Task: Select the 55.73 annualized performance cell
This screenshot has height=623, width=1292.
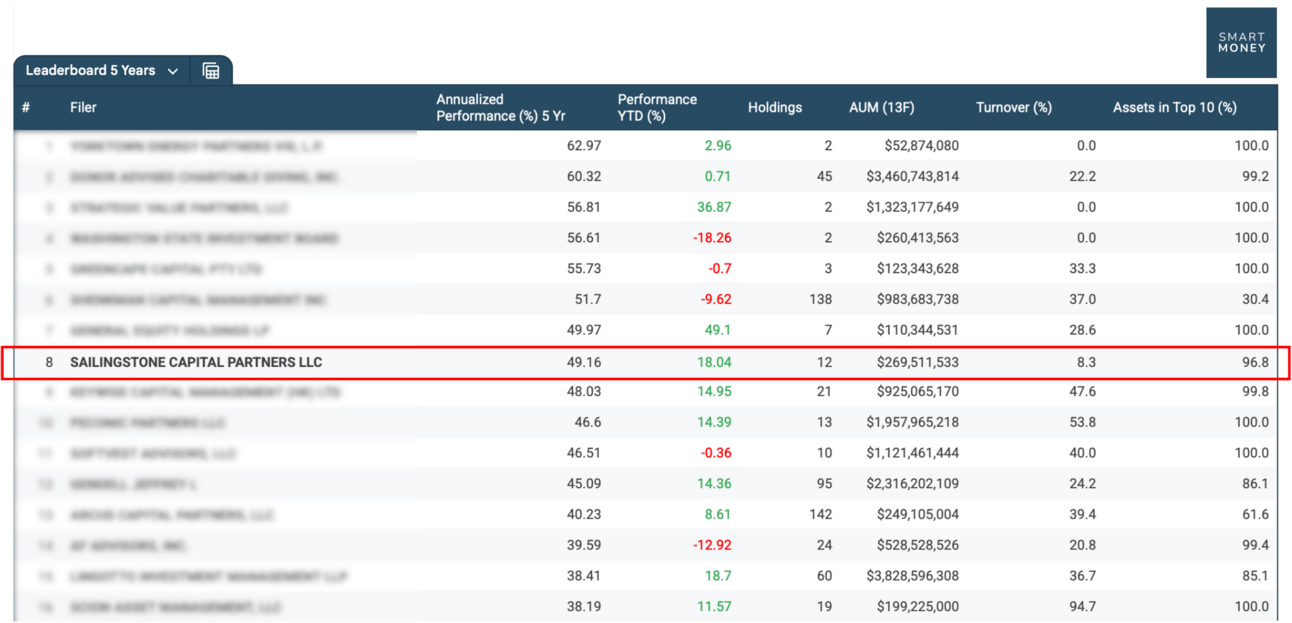Action: tap(584, 270)
